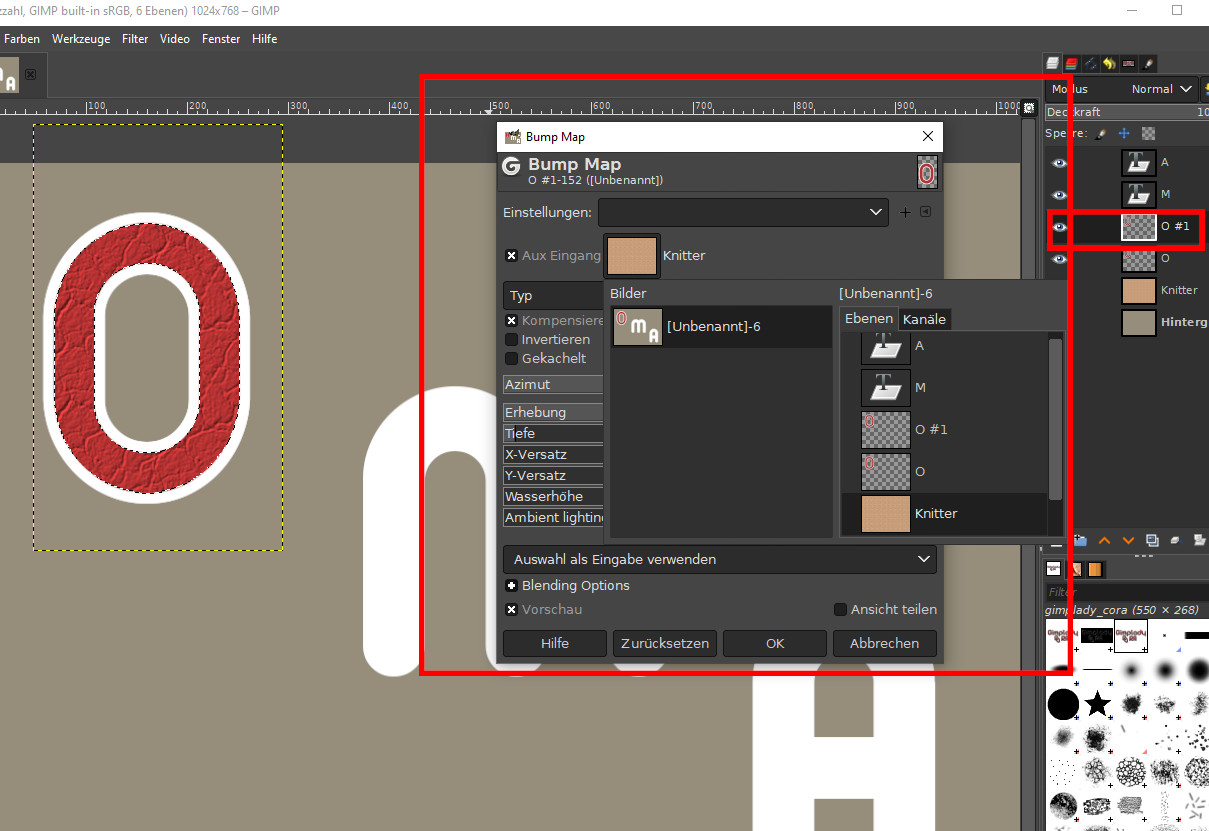This screenshot has height=831, width=1209.
Task: Lower the layer with the orange down arrow
Action: pyautogui.click(x=1128, y=540)
